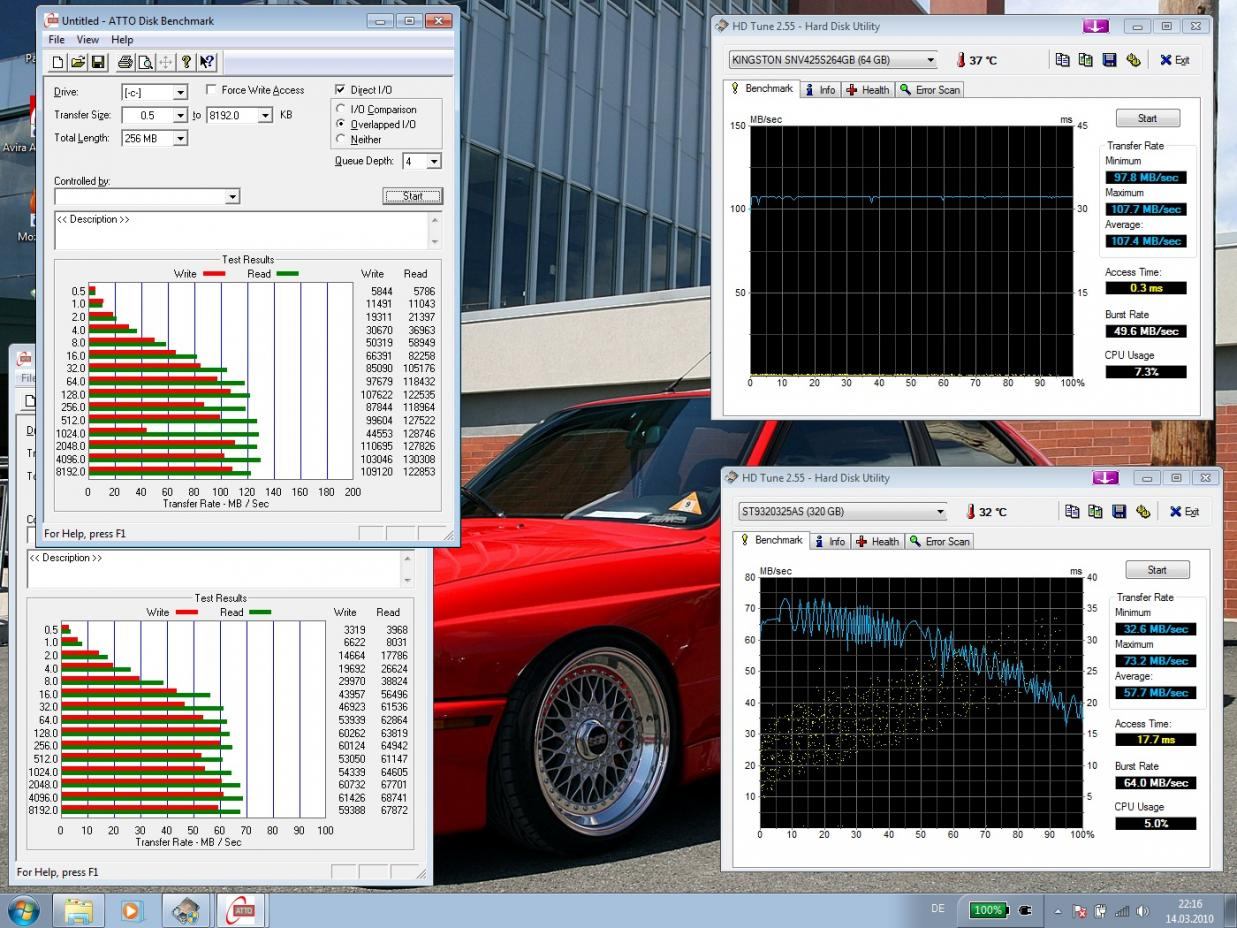Image resolution: width=1237 pixels, height=928 pixels.
Task: Switch to Error Scan tab in ST9320325AS window
Action: 939,542
